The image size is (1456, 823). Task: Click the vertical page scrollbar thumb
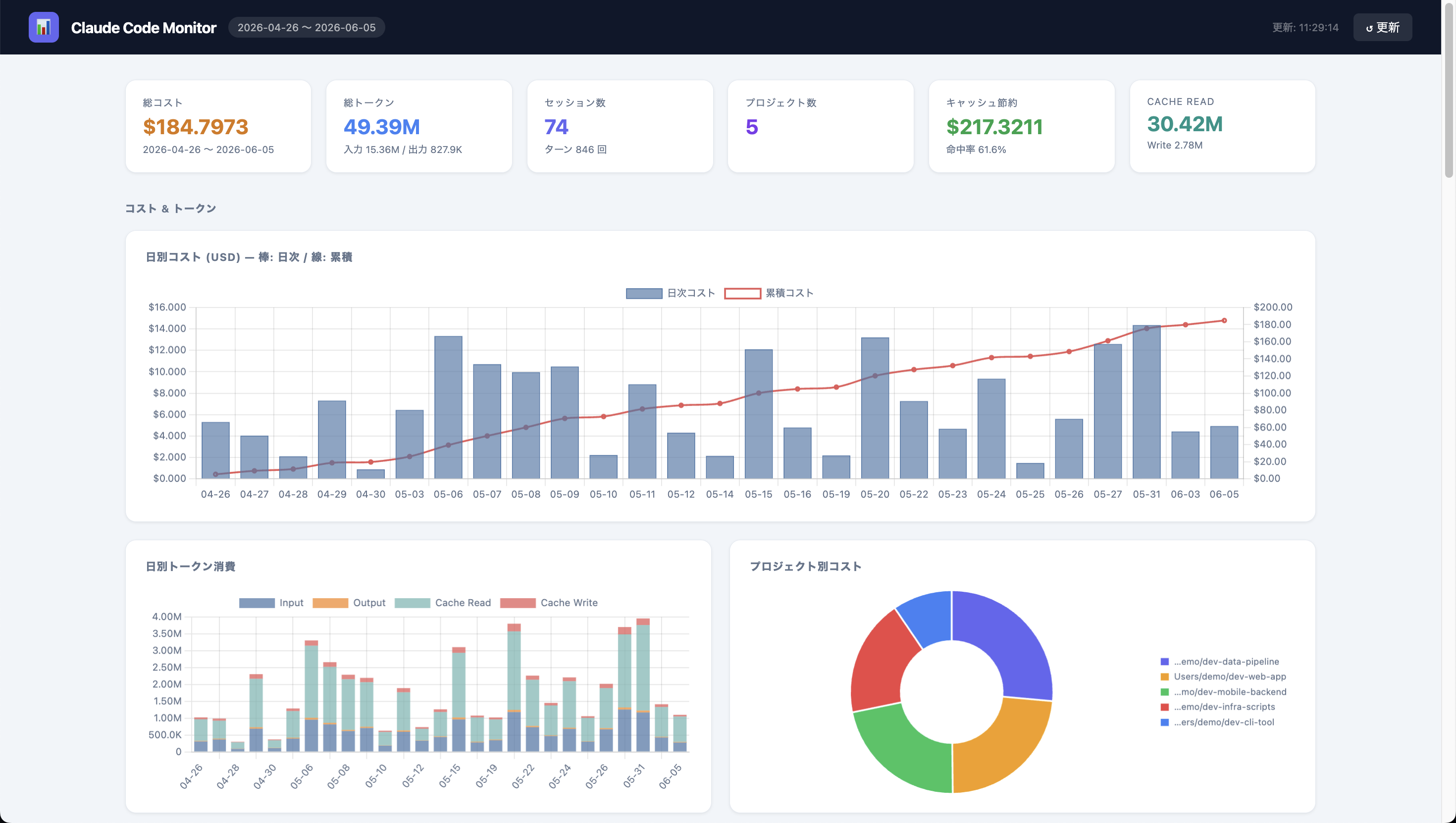click(x=1449, y=91)
